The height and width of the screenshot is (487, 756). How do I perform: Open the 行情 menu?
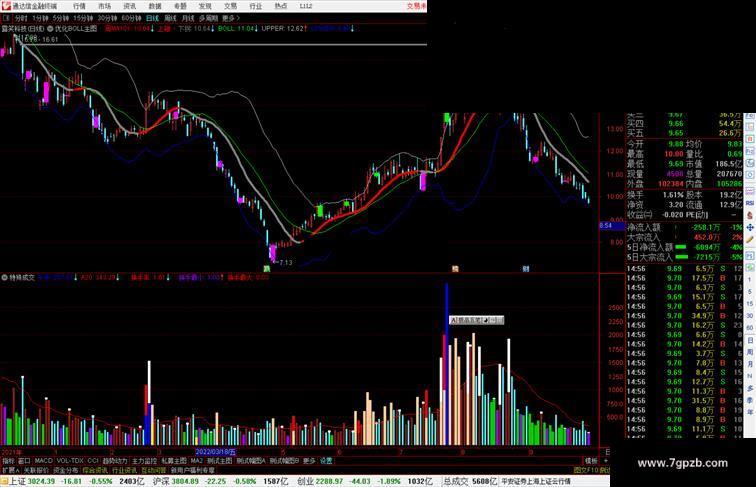[x=79, y=6]
